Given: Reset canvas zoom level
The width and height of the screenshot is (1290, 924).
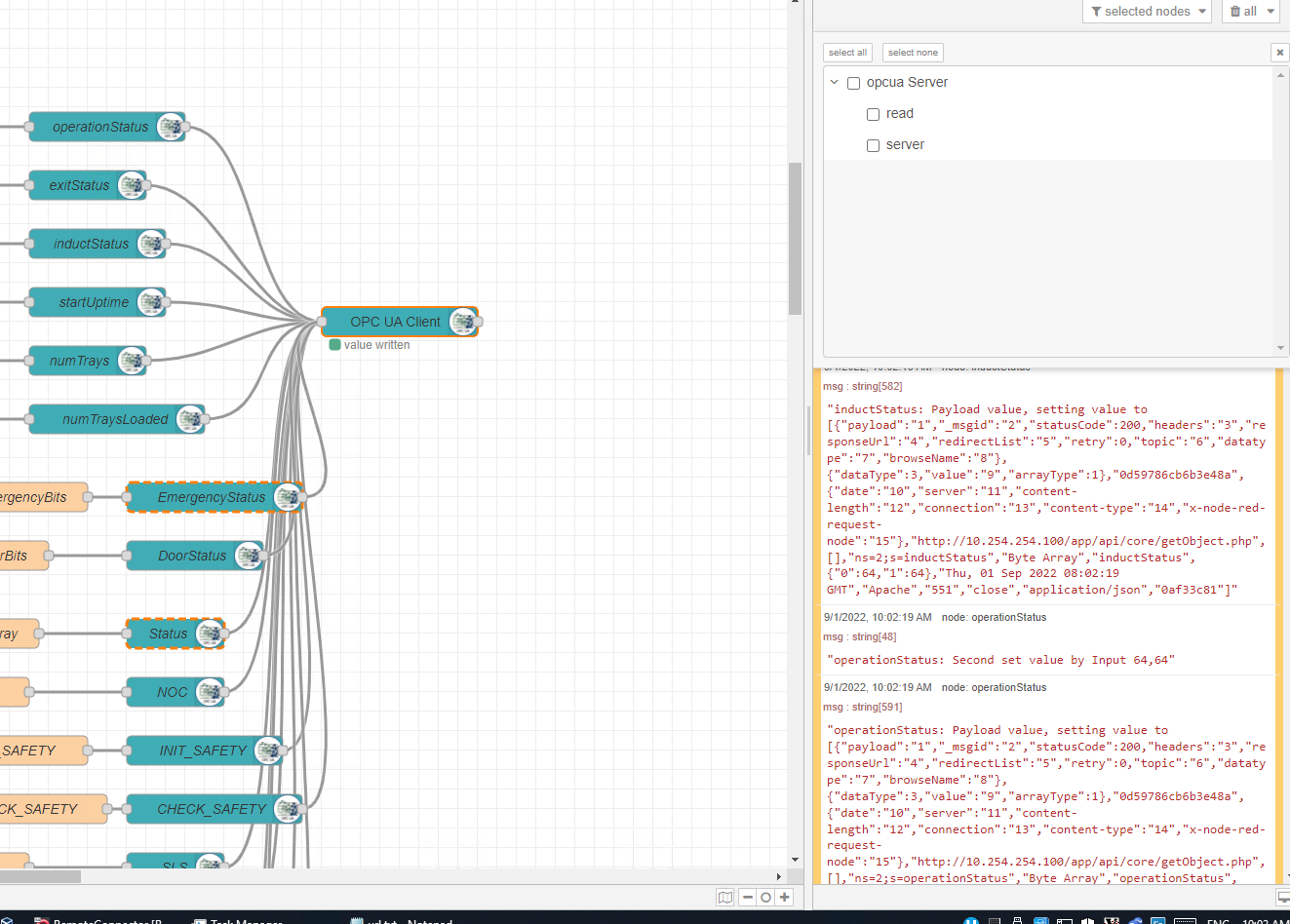Looking at the screenshot, I should pos(765,898).
